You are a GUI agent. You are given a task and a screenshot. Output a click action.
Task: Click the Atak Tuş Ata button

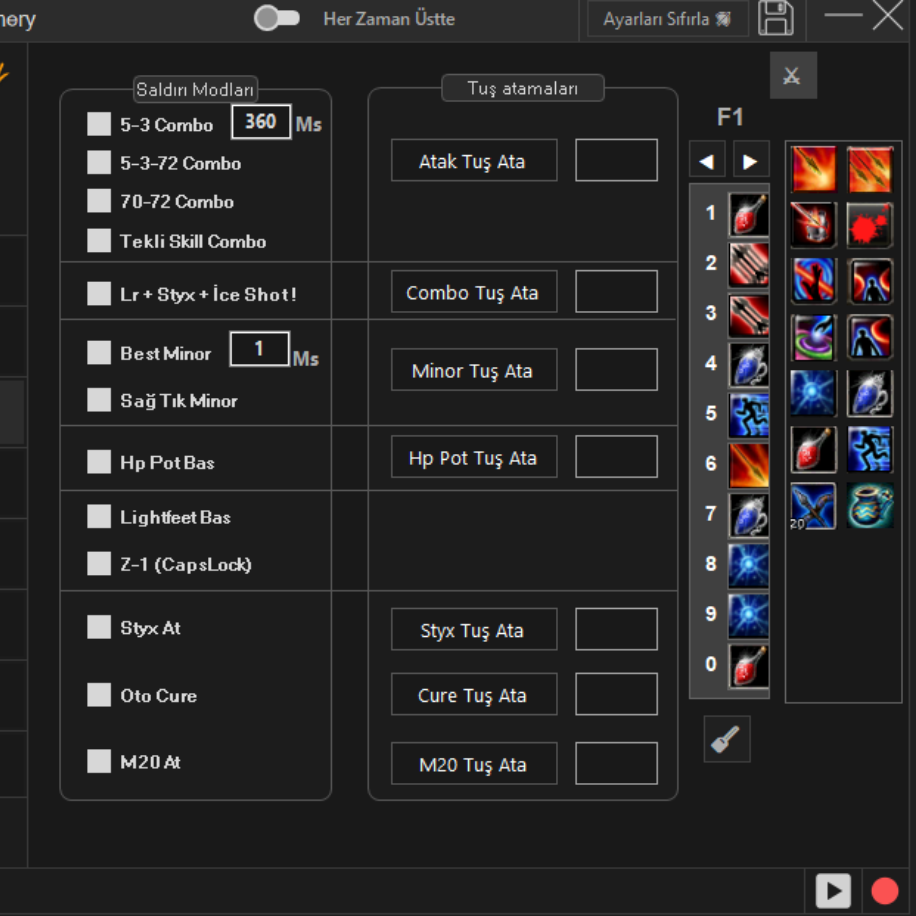coord(474,160)
